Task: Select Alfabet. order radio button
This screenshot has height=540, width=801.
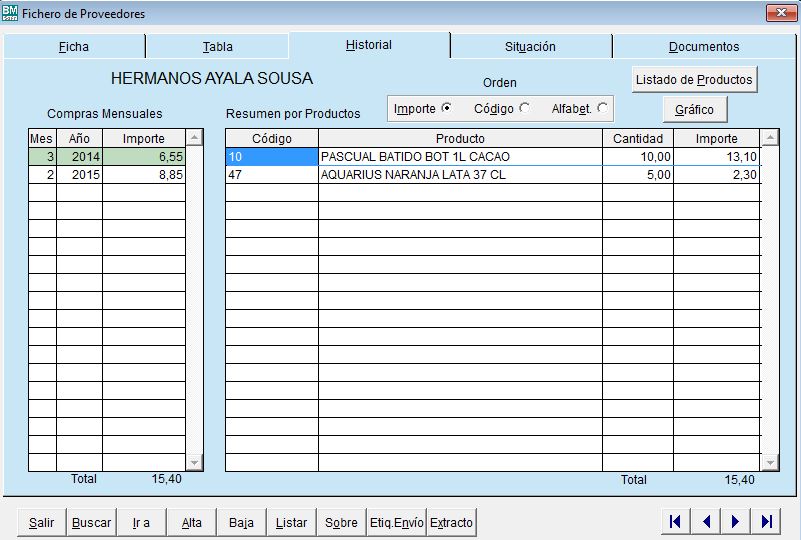Action: [x=602, y=108]
